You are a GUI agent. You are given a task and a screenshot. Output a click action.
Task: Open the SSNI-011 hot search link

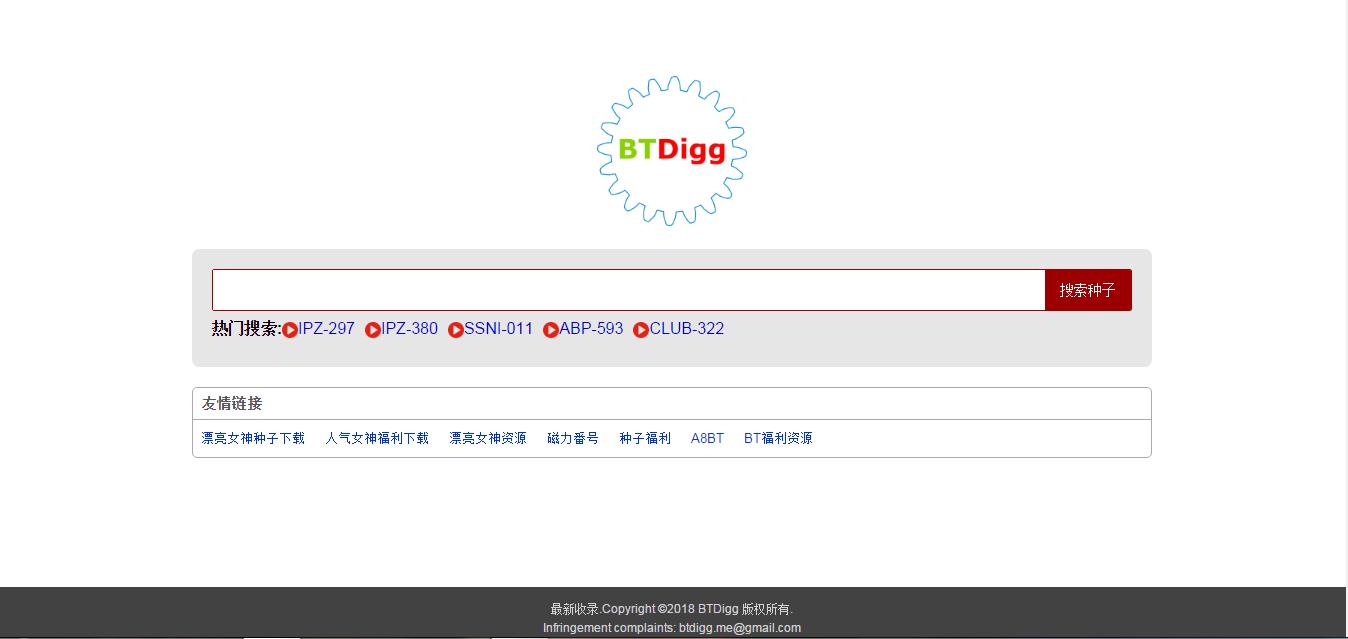click(499, 329)
